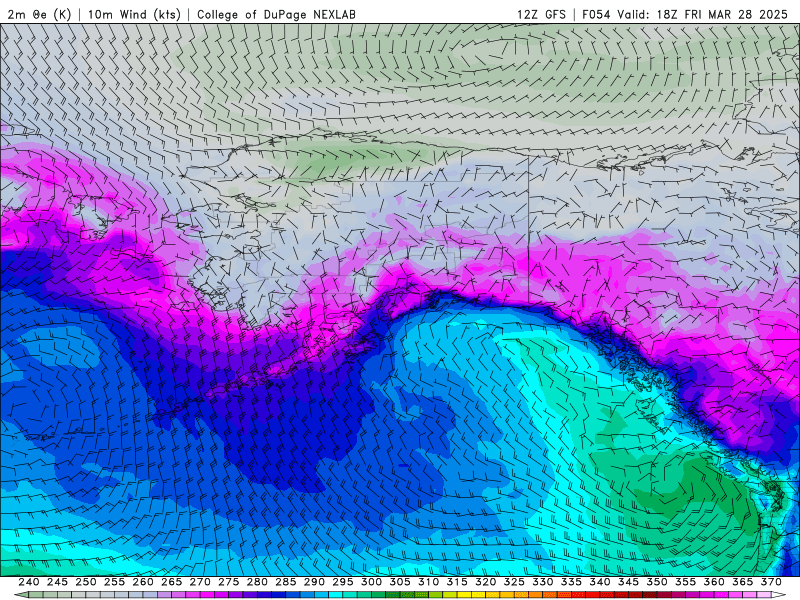The width and height of the screenshot is (800, 600).
Task: Click the 335 colorbar scale label
Action: tap(571, 582)
